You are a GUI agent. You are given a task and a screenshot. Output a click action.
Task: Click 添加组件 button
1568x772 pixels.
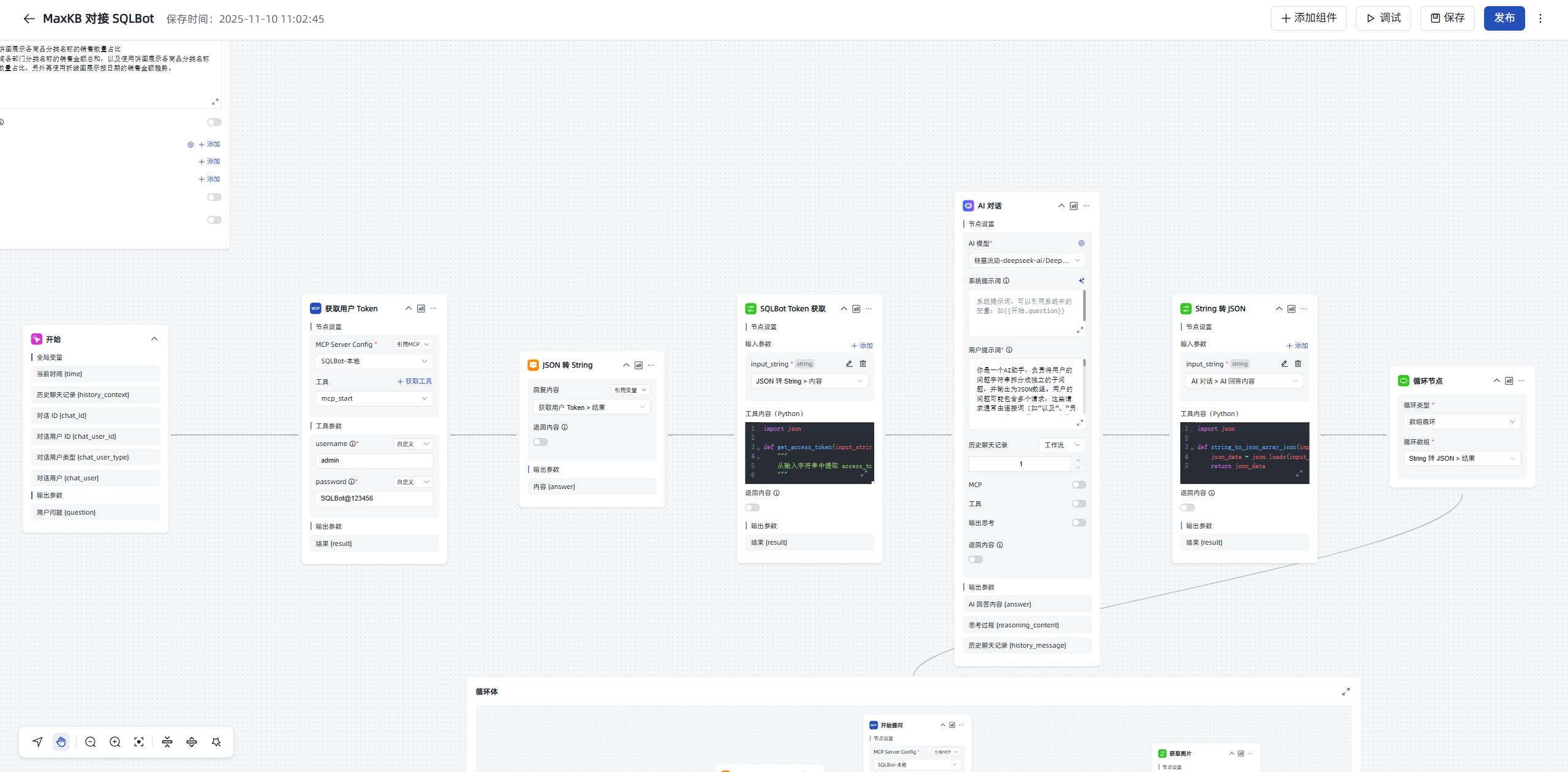1308,18
